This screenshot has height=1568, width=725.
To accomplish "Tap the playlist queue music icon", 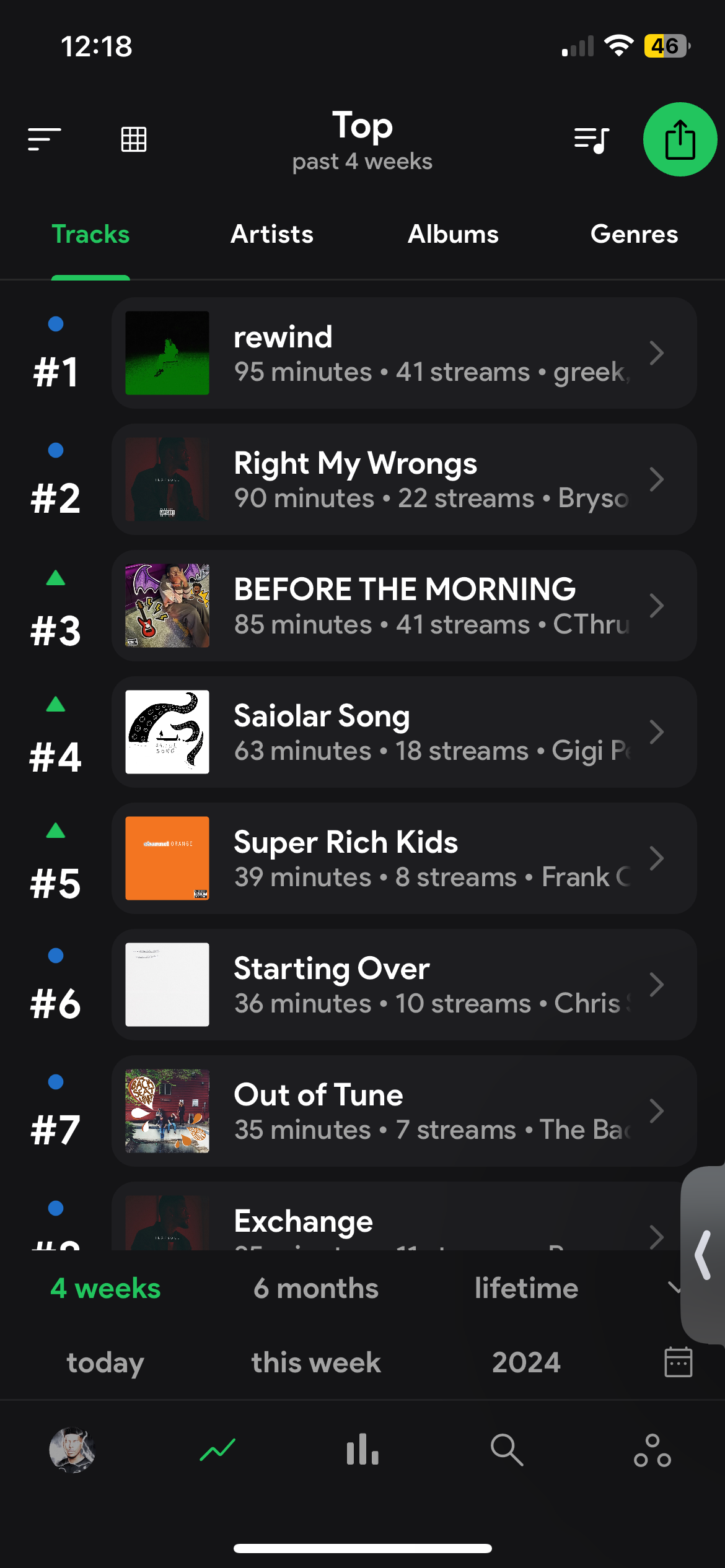I will click(x=591, y=139).
